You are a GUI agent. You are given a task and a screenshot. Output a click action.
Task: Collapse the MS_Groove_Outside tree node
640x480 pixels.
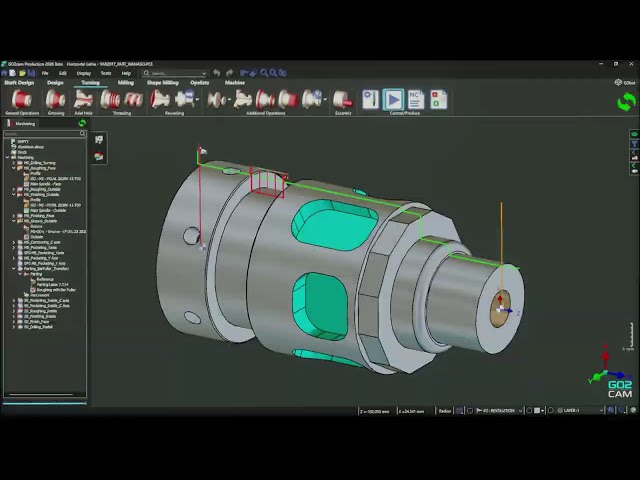tap(13, 221)
